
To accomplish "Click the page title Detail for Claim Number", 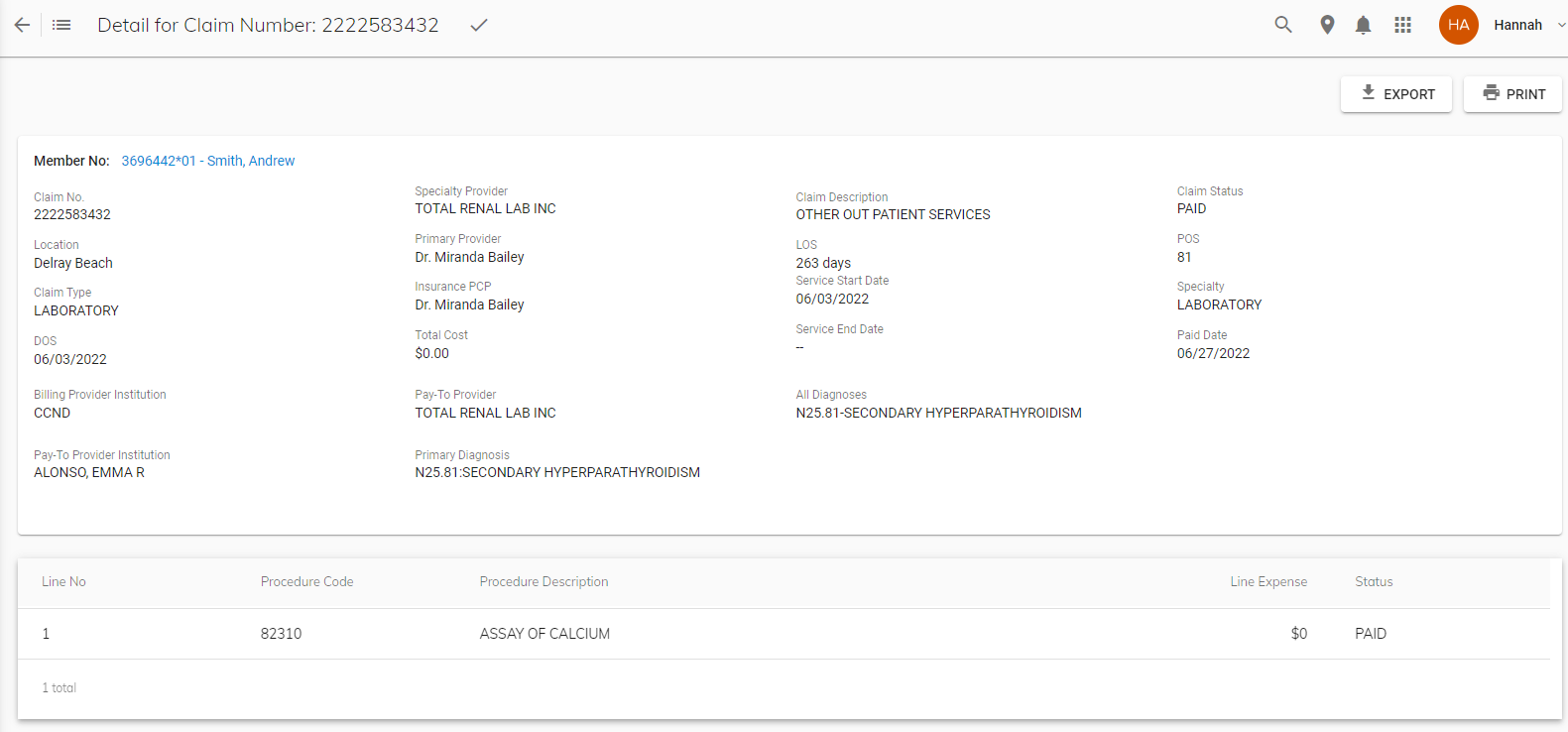I will click(268, 25).
